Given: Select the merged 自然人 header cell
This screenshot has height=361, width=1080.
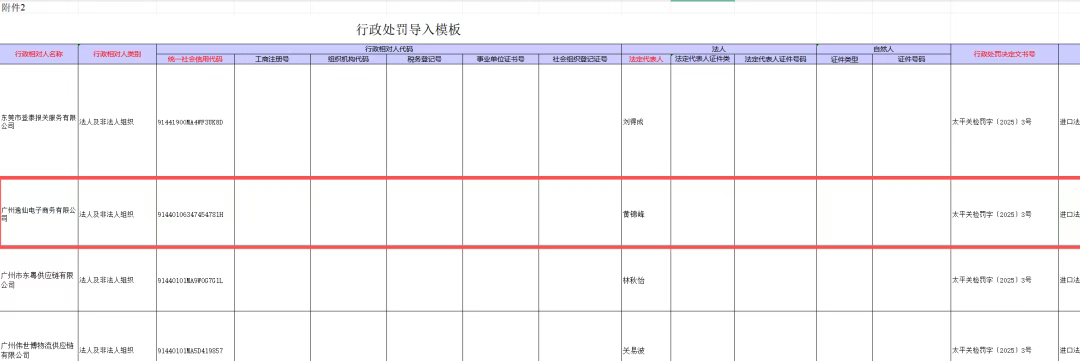Looking at the screenshot, I should click(883, 50).
